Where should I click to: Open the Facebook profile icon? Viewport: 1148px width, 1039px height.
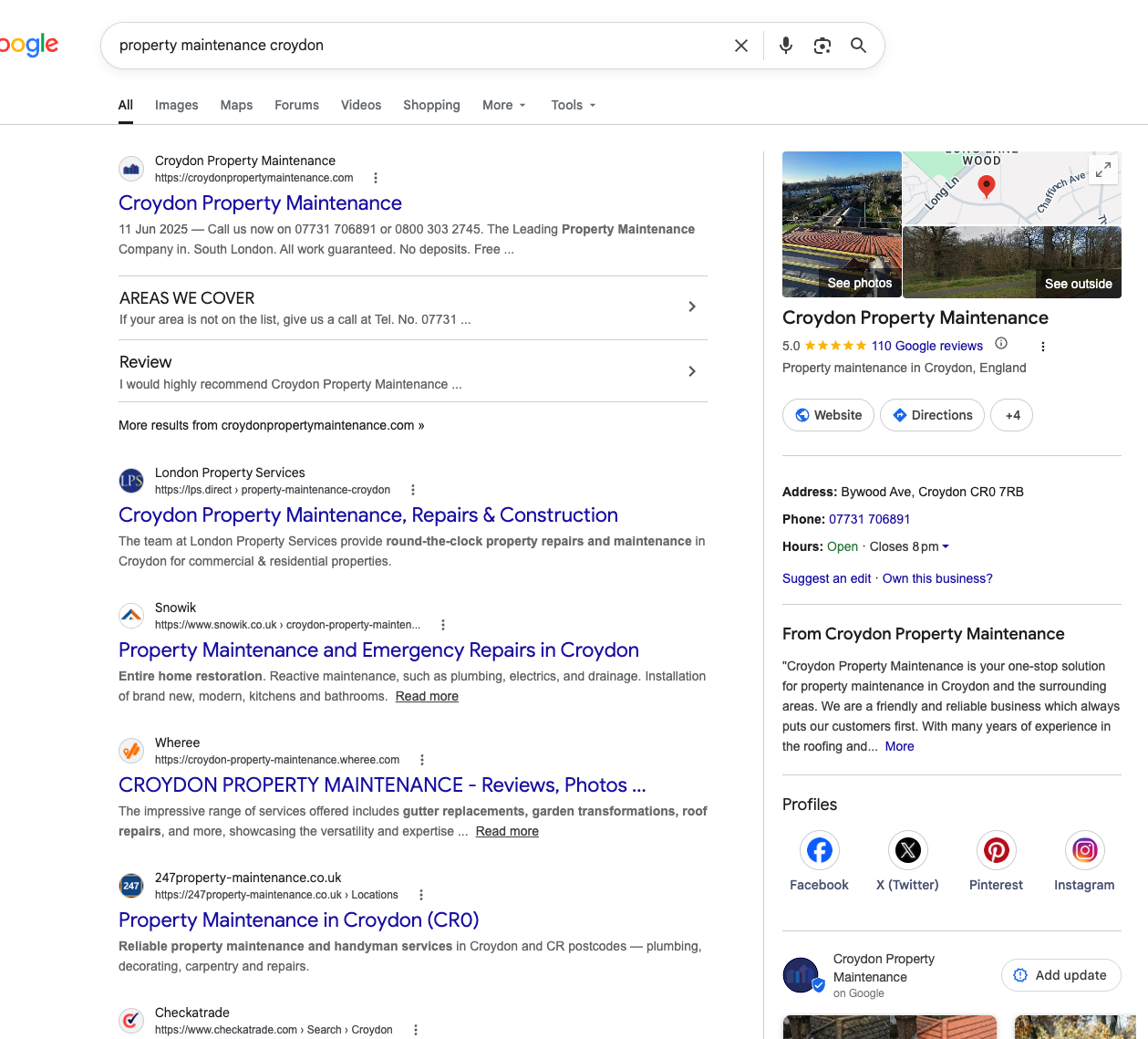point(819,851)
